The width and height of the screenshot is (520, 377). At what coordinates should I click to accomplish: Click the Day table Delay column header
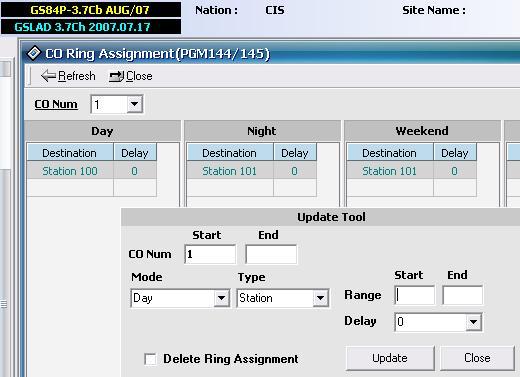[135, 153]
